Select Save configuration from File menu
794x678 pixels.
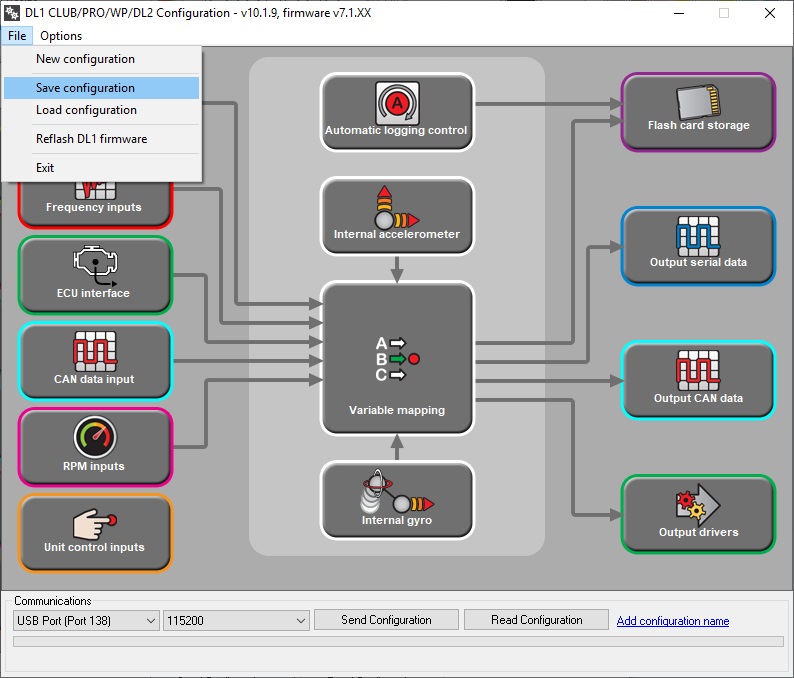tap(85, 88)
